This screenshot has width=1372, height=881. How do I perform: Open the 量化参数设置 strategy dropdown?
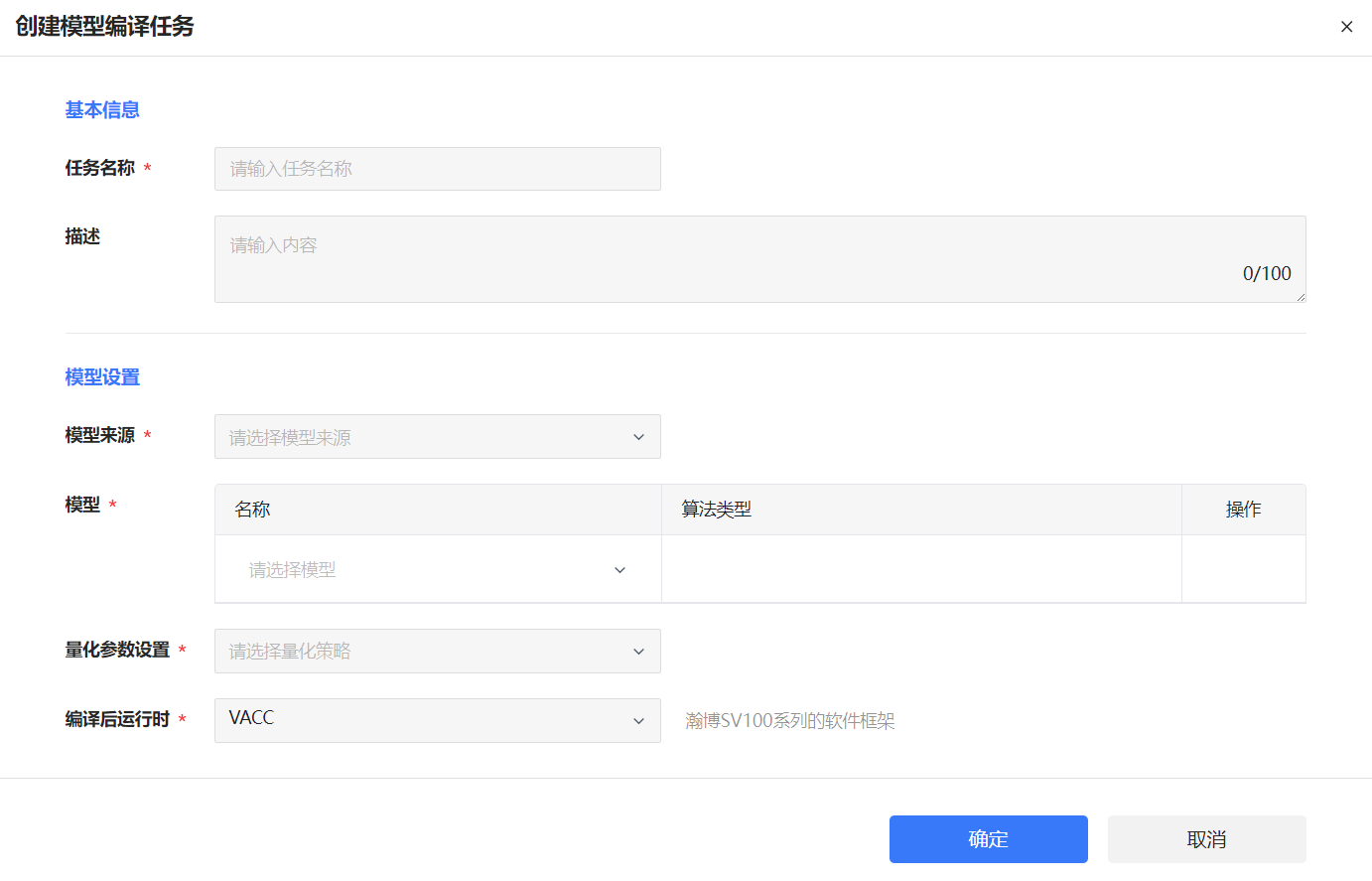tap(438, 652)
